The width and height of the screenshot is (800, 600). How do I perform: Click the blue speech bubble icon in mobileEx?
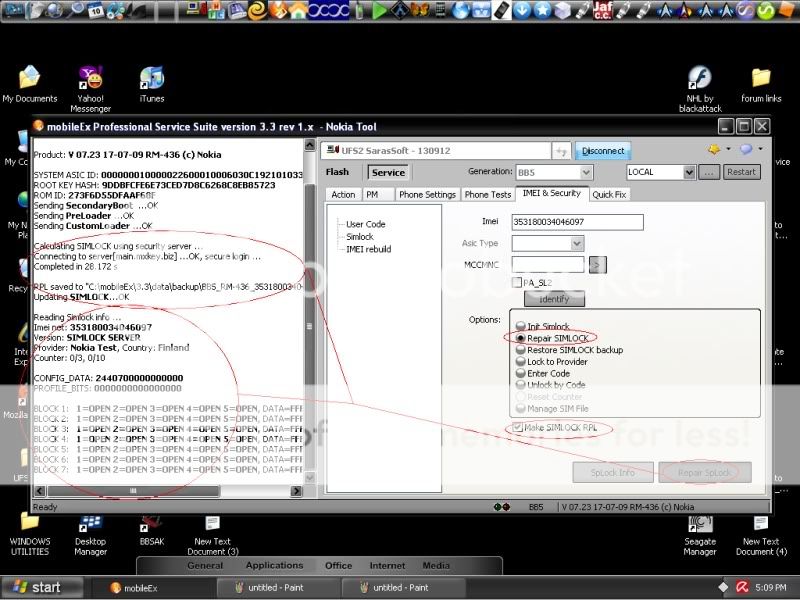click(x=746, y=149)
